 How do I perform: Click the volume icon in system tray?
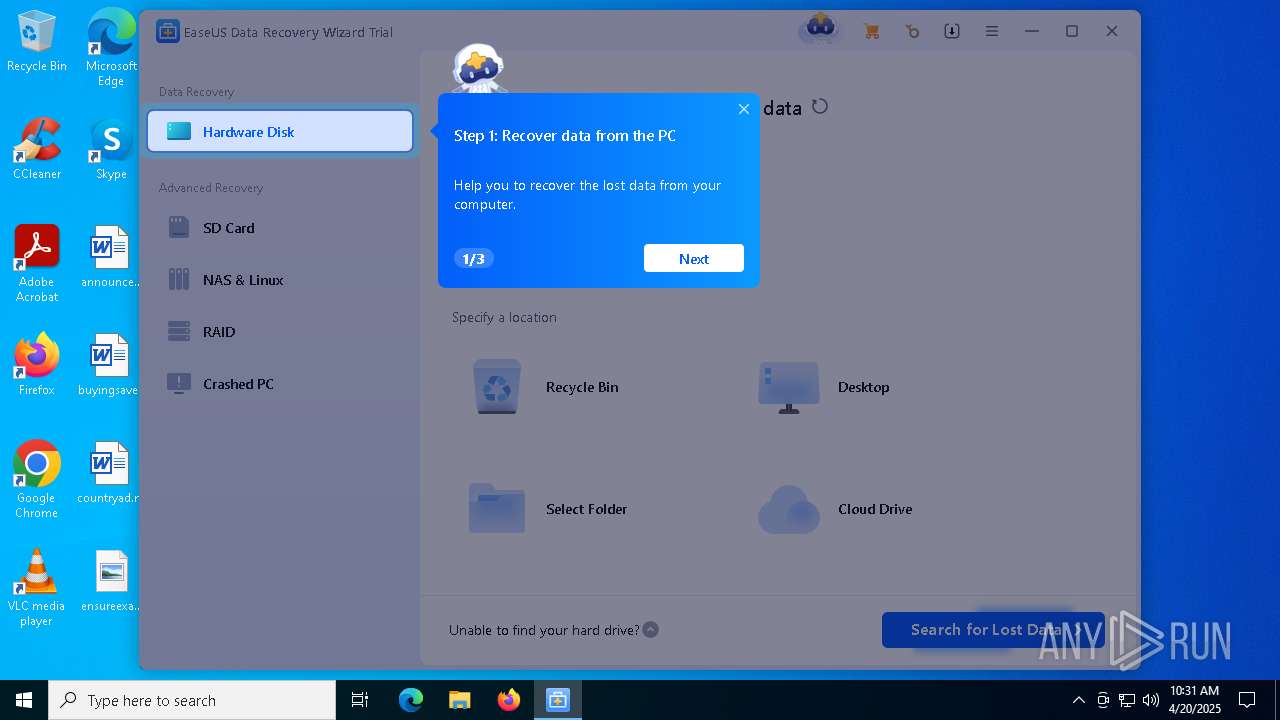[1151, 700]
